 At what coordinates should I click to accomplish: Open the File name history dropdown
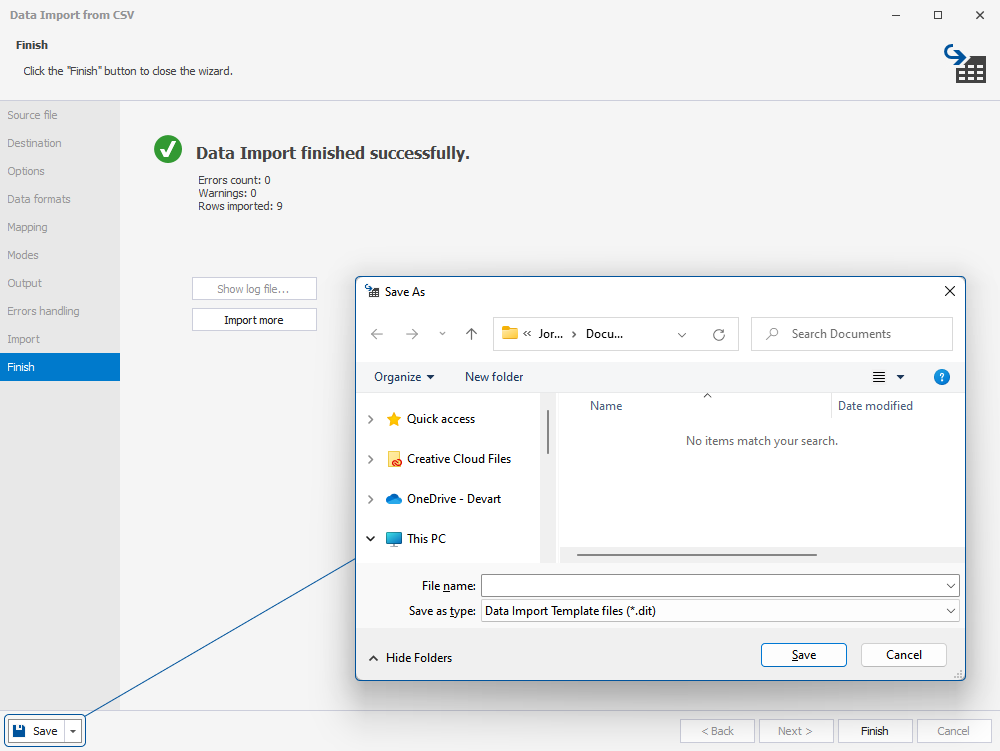pos(950,586)
